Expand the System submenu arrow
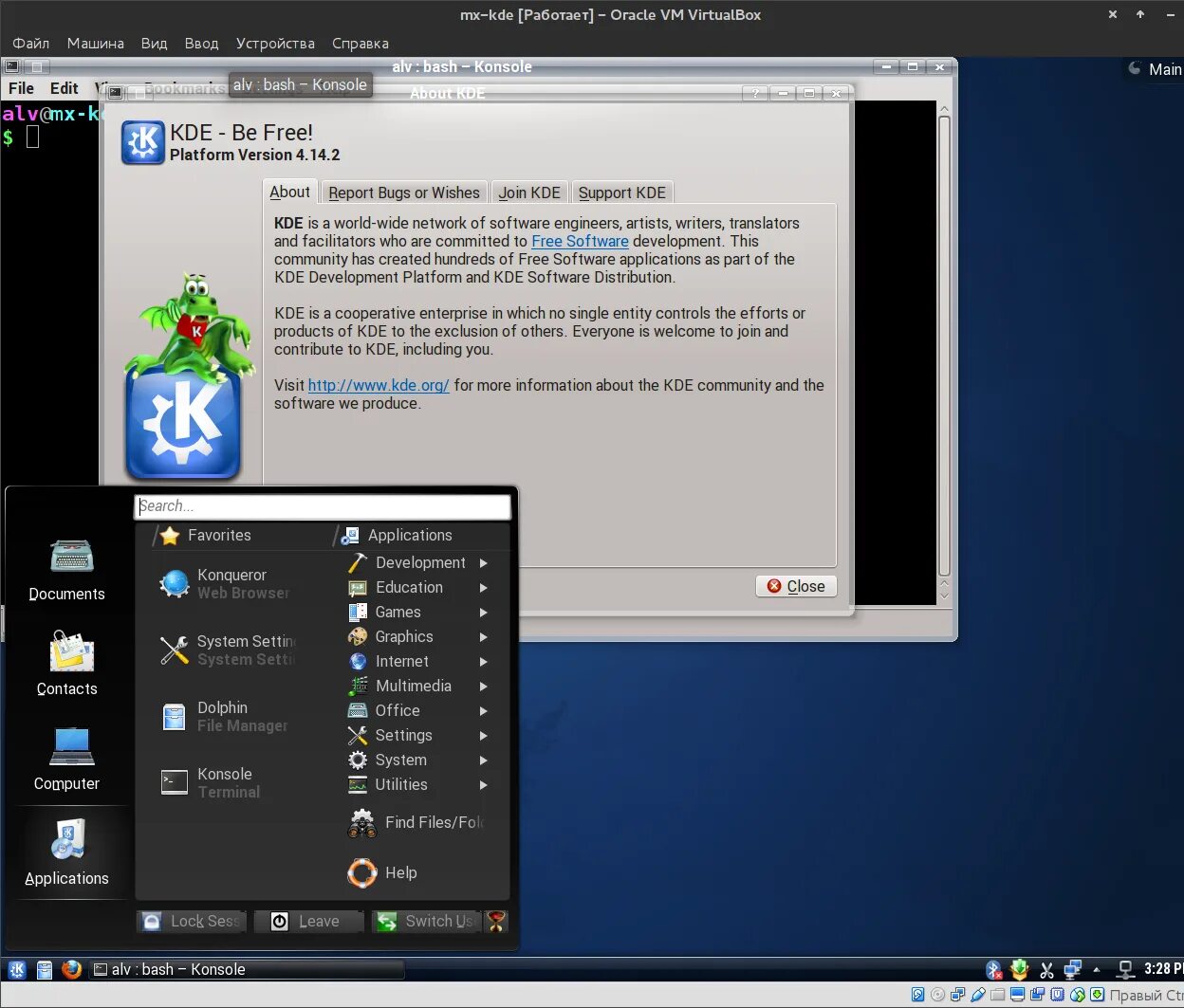1184x1008 pixels. 484,761
